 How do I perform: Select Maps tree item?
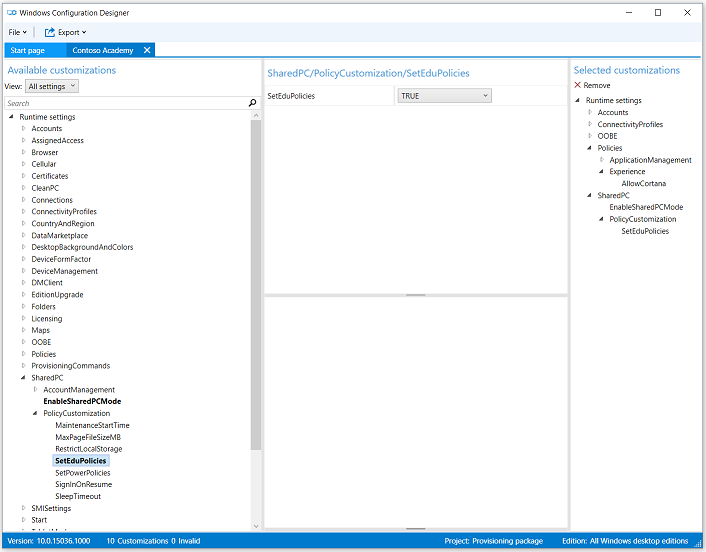(41, 330)
